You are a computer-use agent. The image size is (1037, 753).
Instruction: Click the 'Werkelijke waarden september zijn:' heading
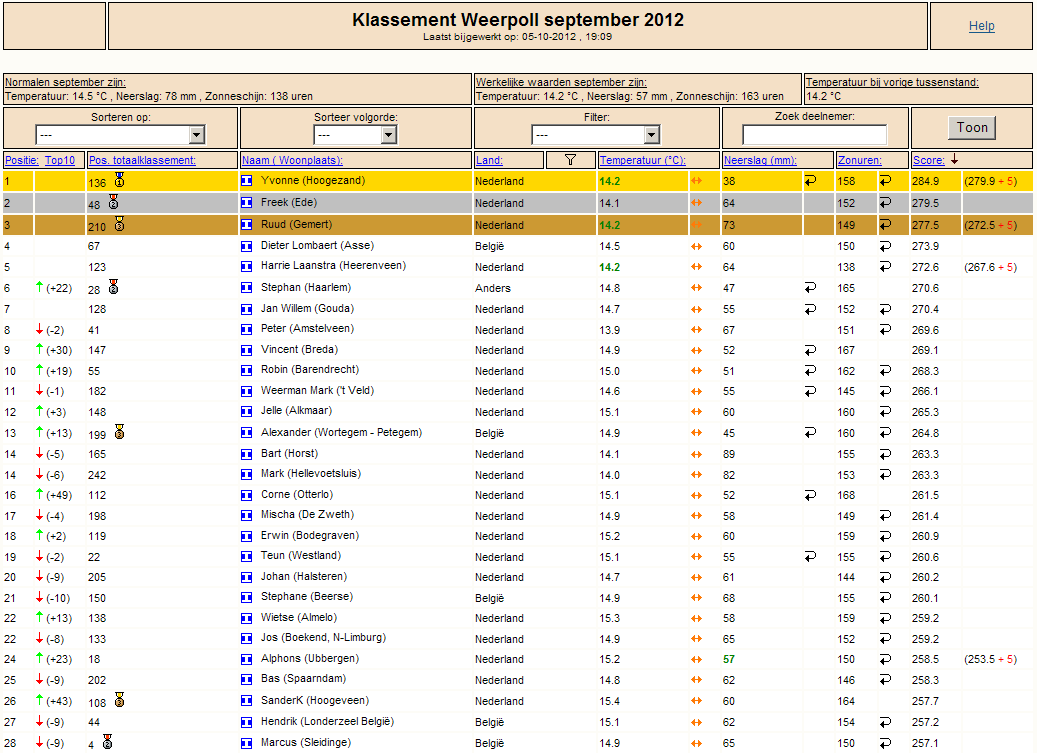tap(561, 83)
